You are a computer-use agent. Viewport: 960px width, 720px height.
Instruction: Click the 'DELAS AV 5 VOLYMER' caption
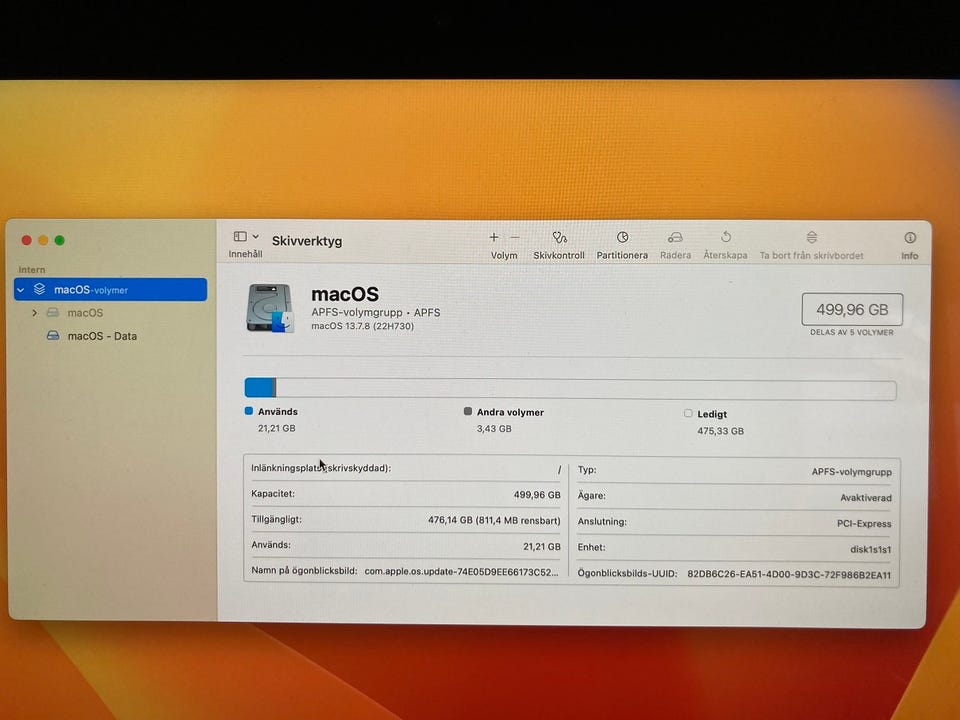coord(852,332)
